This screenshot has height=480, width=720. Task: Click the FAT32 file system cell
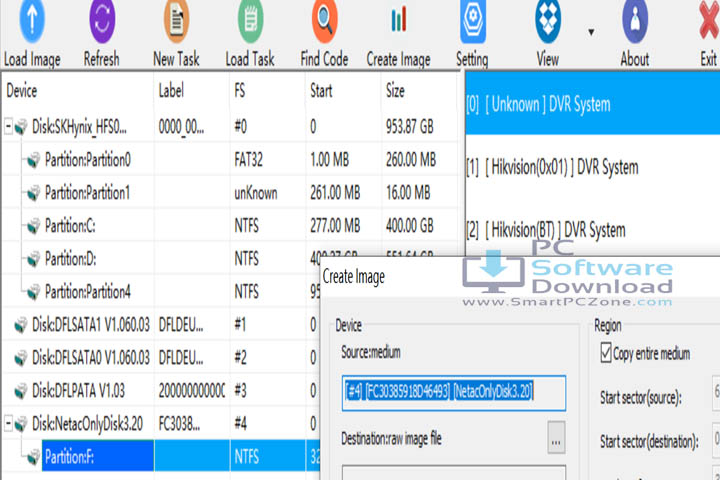(x=248, y=160)
